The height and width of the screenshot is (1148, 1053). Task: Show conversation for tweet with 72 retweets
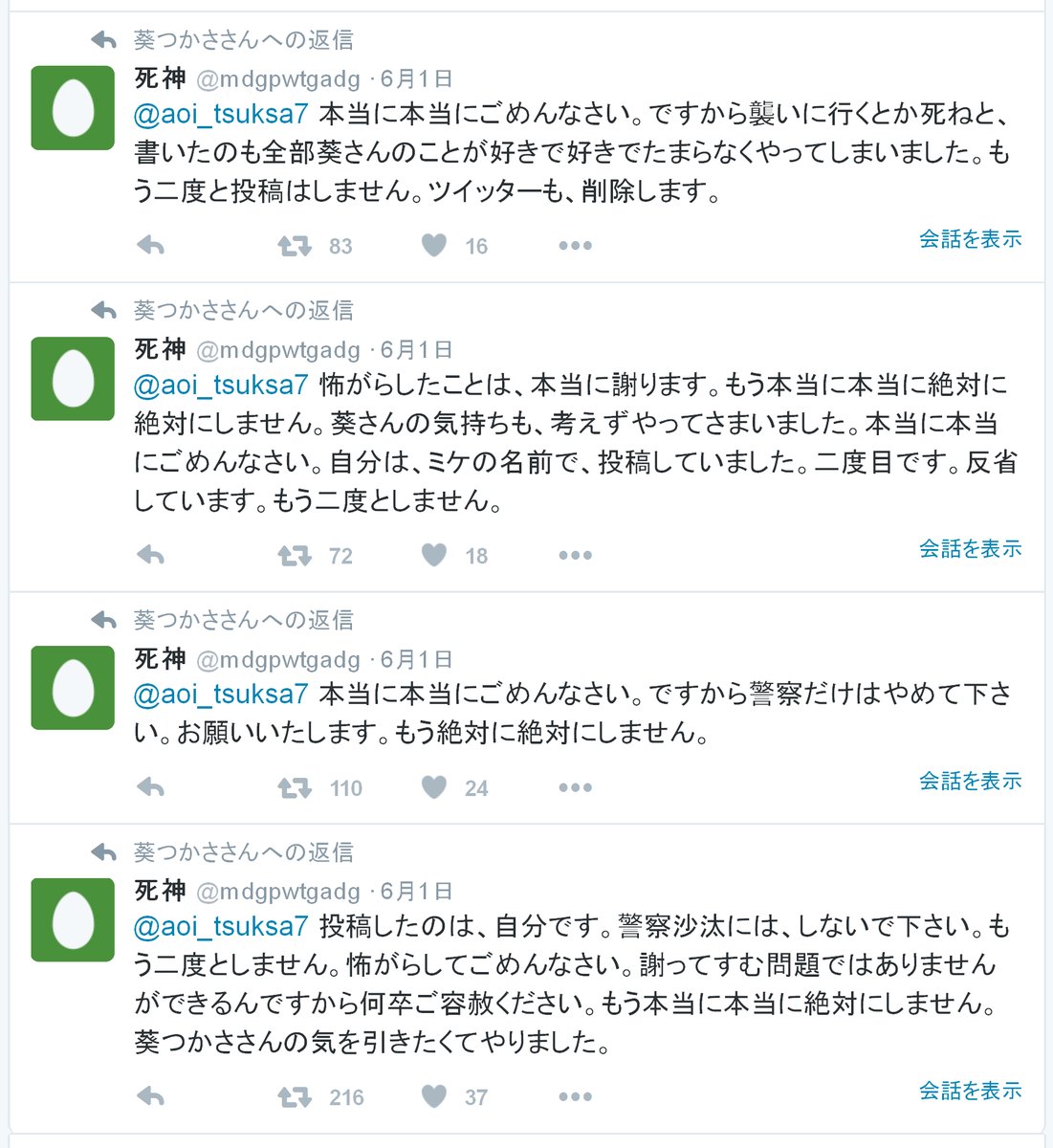pos(970,548)
